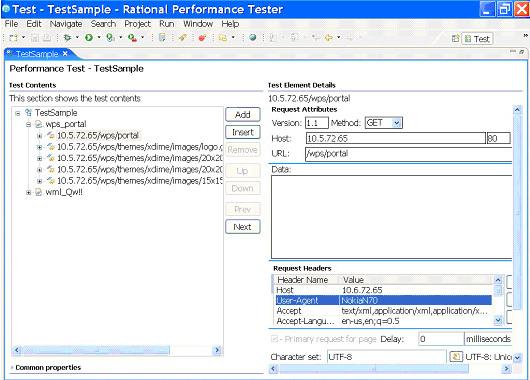Viewport: 530px width, 380px height.
Task: Click the Profile launch icon
Action: click(x=110, y=38)
